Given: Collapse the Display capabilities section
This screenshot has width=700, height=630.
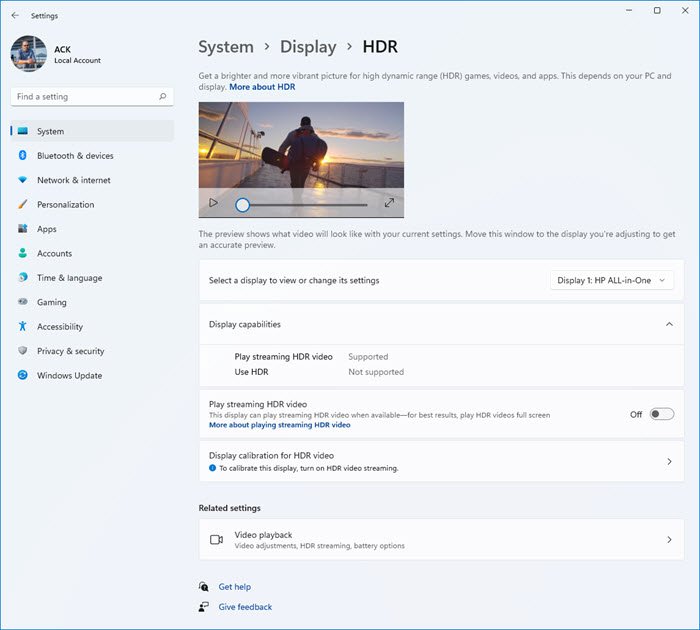Looking at the screenshot, I should pyautogui.click(x=669, y=324).
